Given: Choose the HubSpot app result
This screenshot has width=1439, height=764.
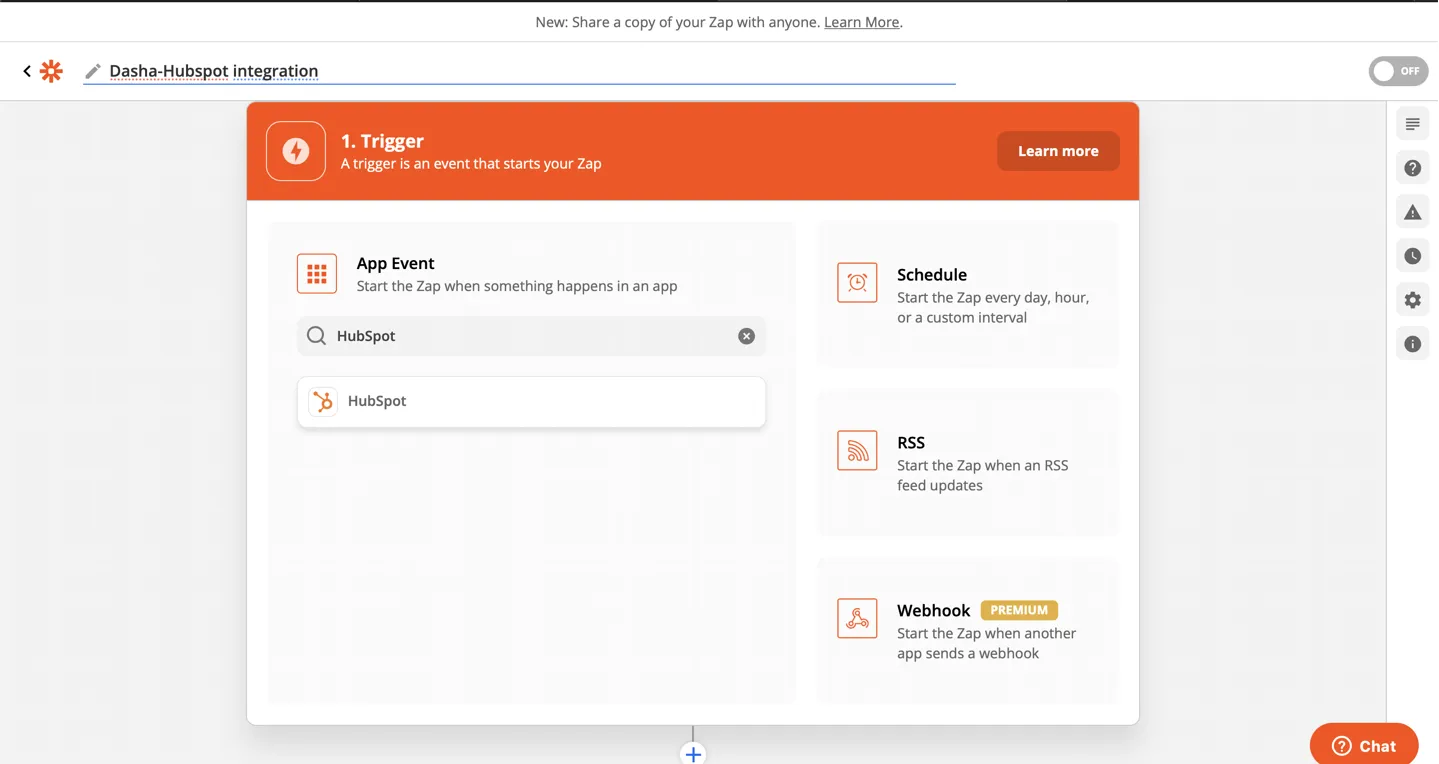Looking at the screenshot, I should click(531, 402).
